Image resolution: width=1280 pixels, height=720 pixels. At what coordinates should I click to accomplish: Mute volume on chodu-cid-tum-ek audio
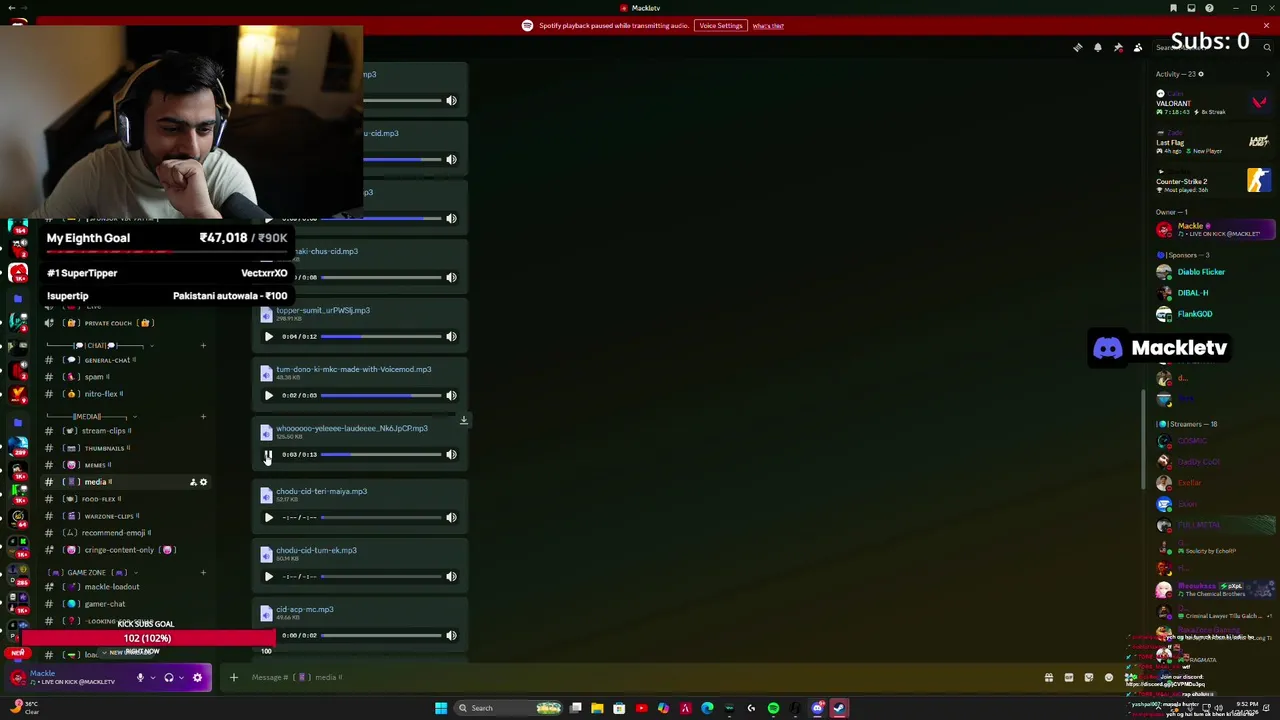[451, 577]
